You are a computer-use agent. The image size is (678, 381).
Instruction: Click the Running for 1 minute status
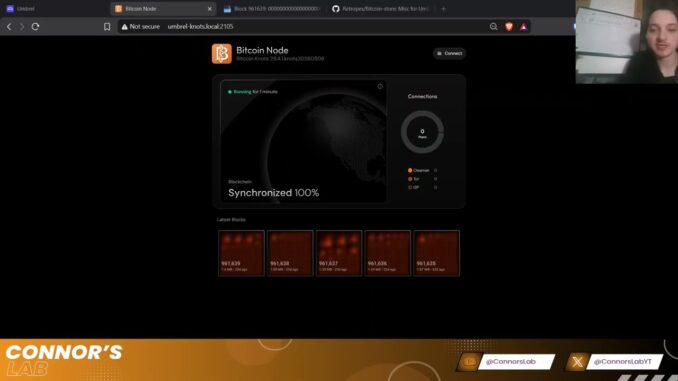point(253,92)
